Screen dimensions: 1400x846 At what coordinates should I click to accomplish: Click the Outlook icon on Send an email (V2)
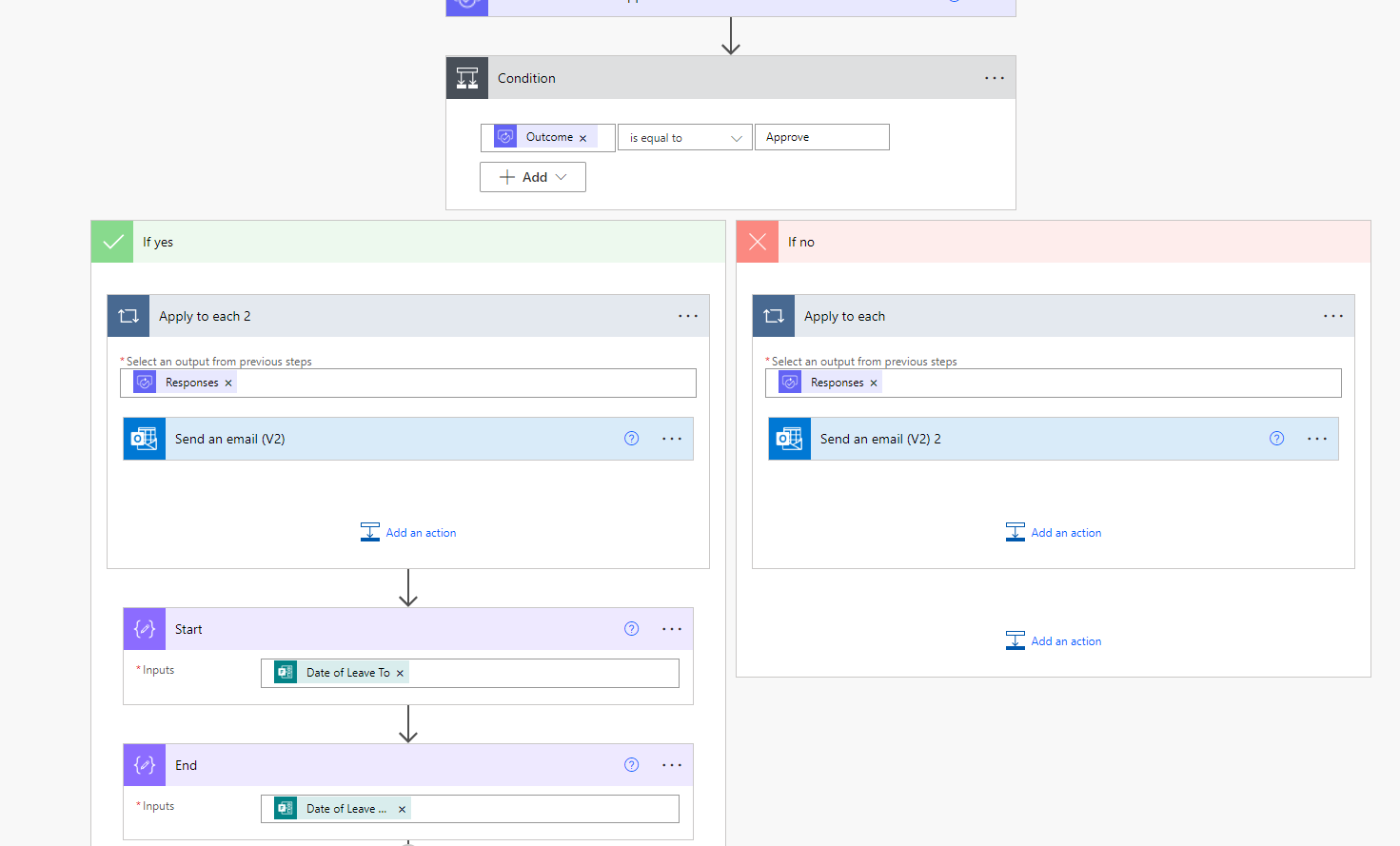click(144, 438)
